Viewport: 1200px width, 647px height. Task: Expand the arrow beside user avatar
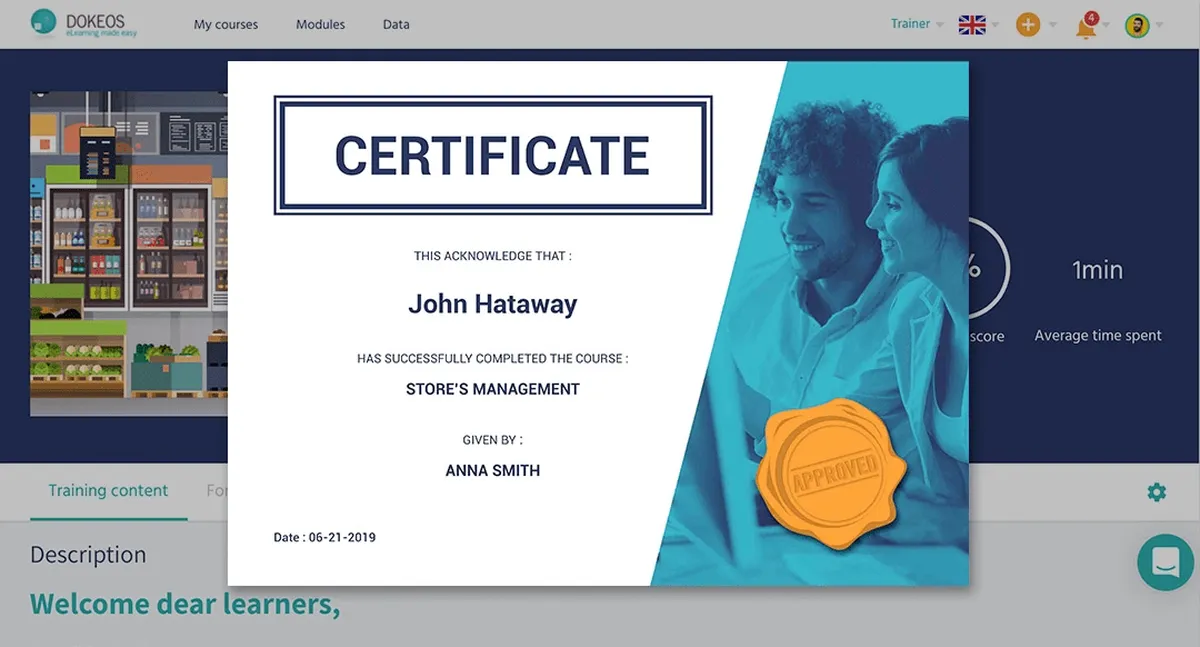click(x=1158, y=26)
